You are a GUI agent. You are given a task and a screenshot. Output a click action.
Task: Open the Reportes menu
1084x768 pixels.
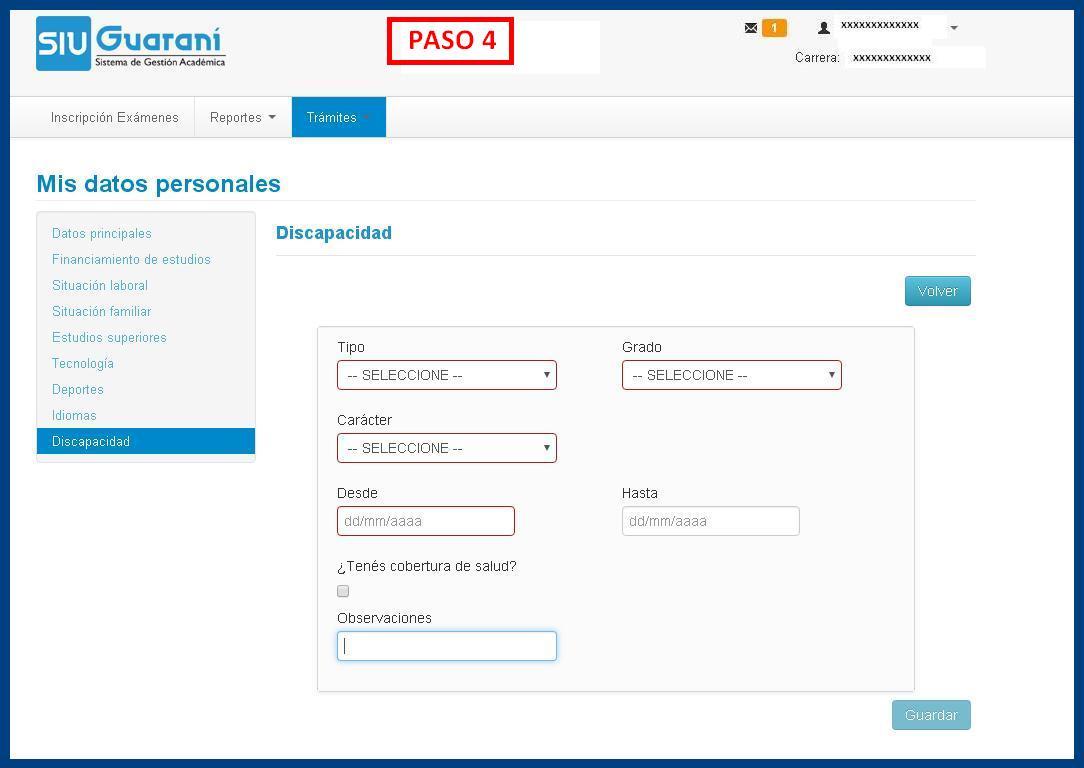pyautogui.click(x=242, y=117)
